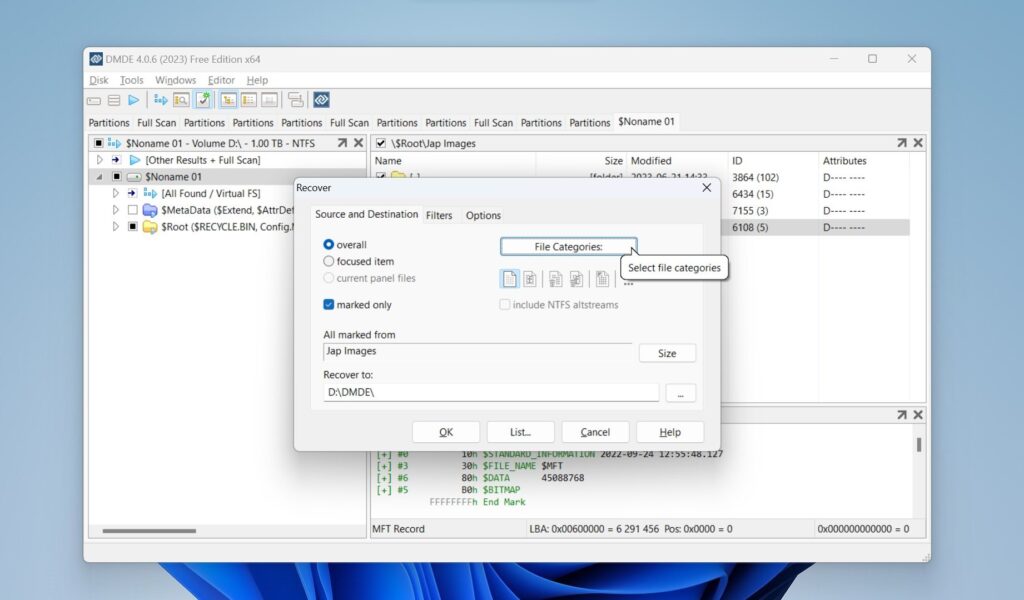Screen dimensions: 1024x600
Task: Click the green checkmark tools toolbar icon
Action: pyautogui.click(x=202, y=99)
